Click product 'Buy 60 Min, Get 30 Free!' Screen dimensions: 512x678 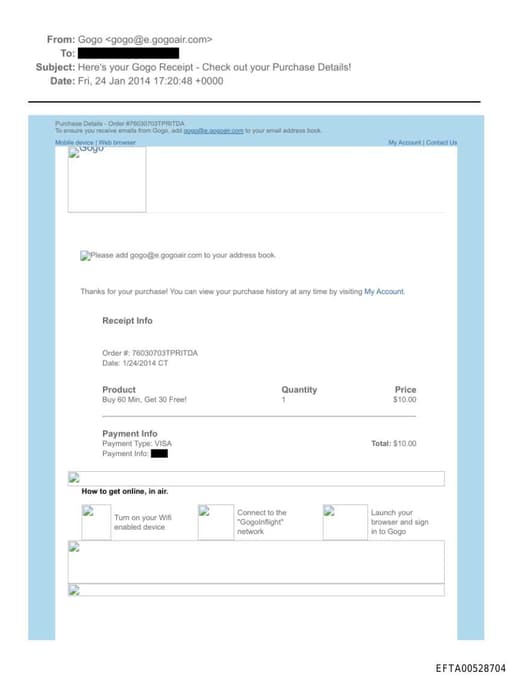(144, 400)
